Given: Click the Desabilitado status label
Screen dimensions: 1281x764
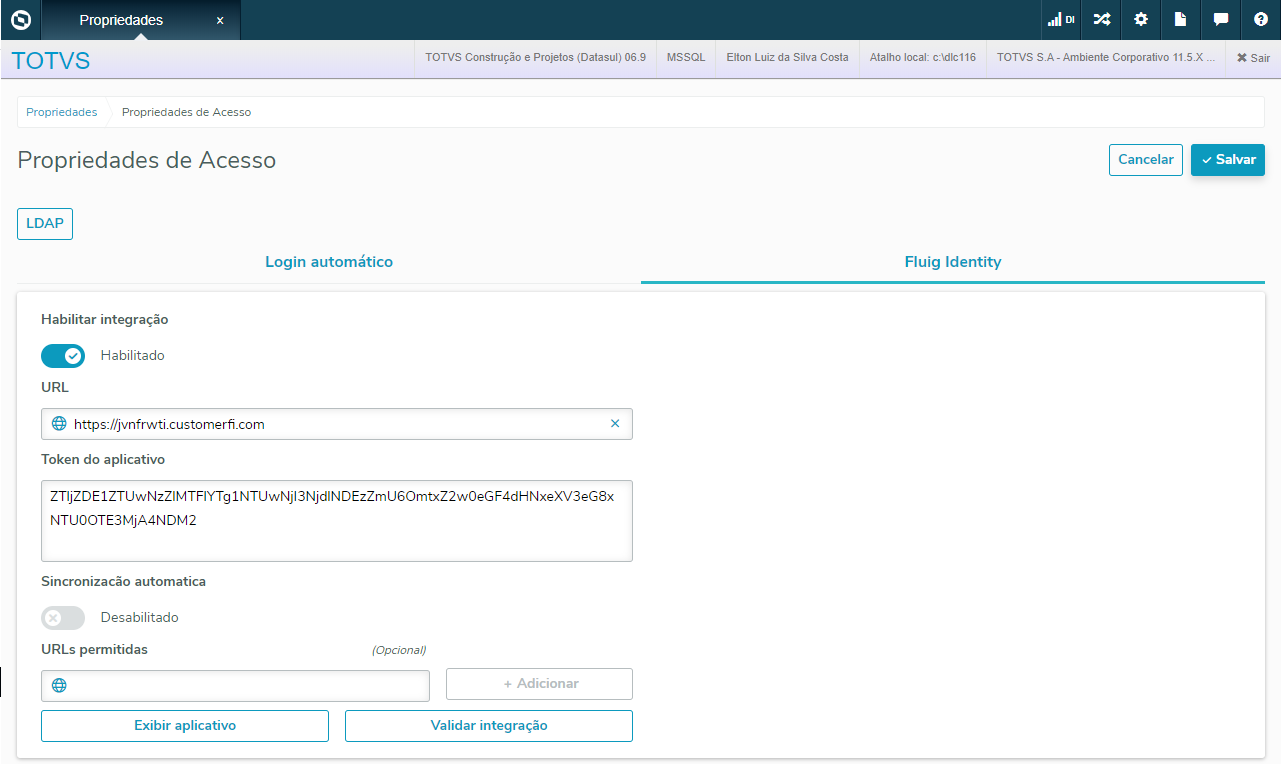Looking at the screenshot, I should coord(140,618).
